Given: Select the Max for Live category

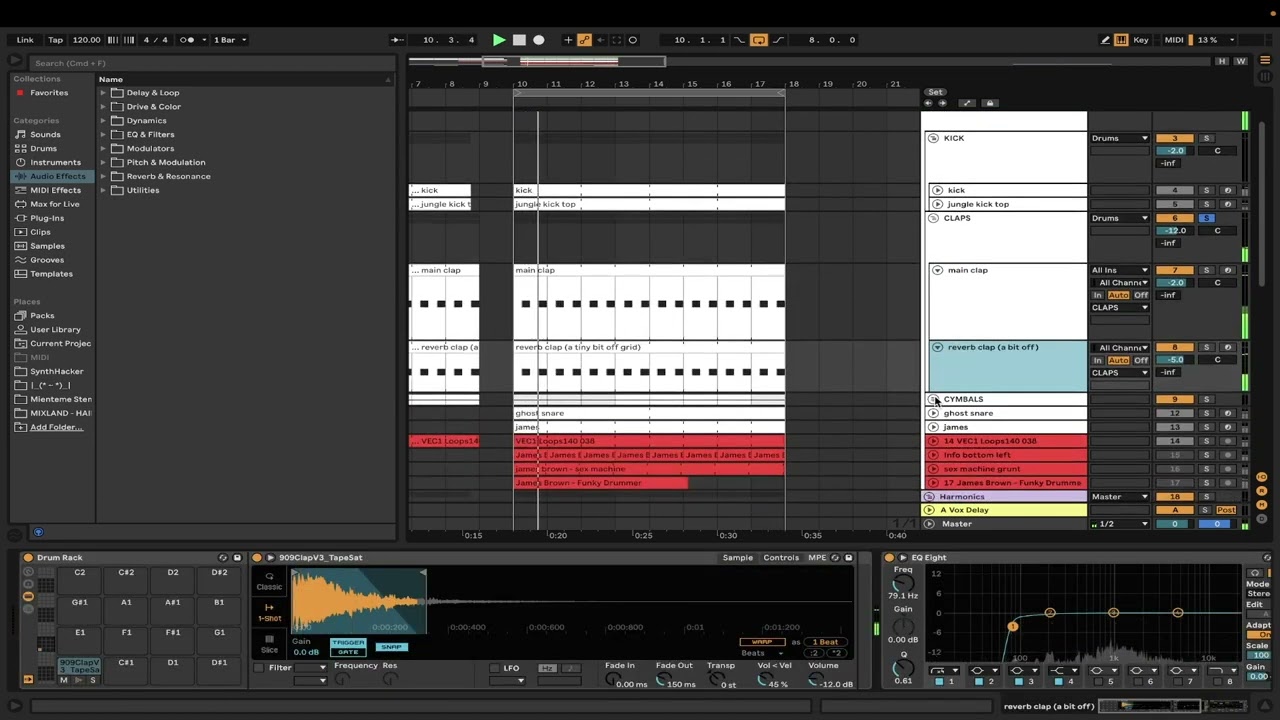Looking at the screenshot, I should coord(54,204).
